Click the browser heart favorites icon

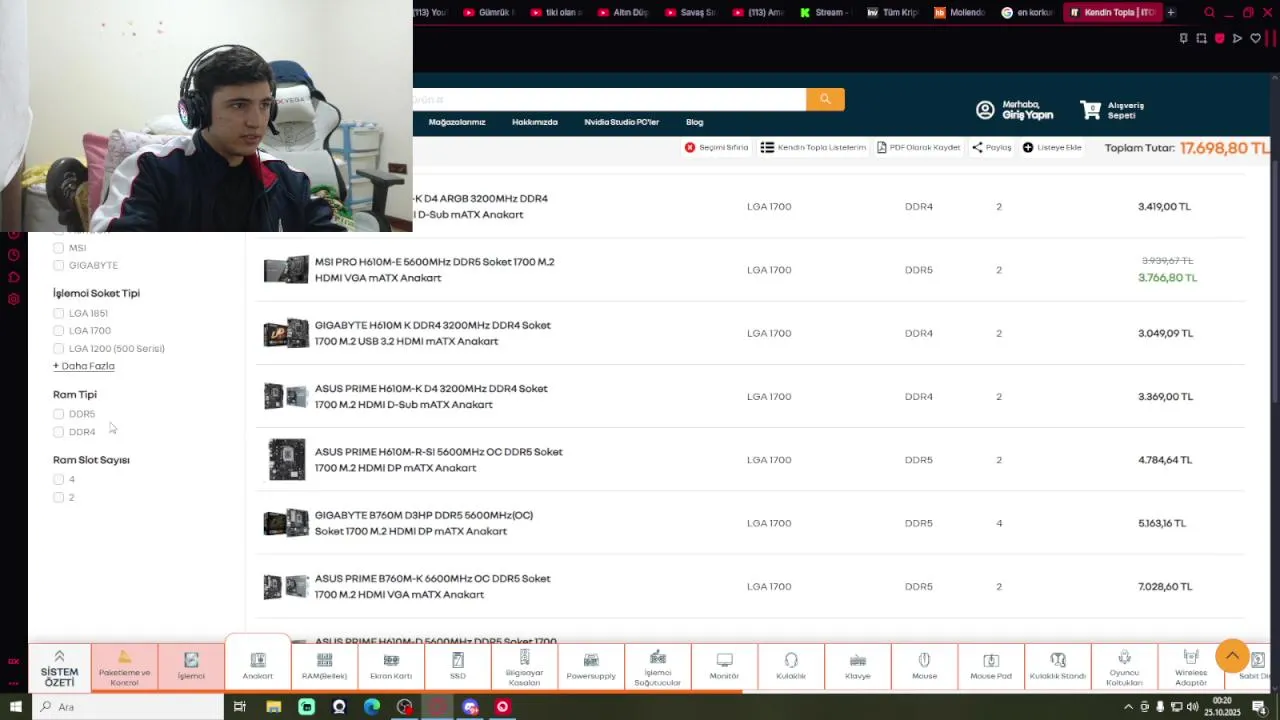[x=1255, y=38]
